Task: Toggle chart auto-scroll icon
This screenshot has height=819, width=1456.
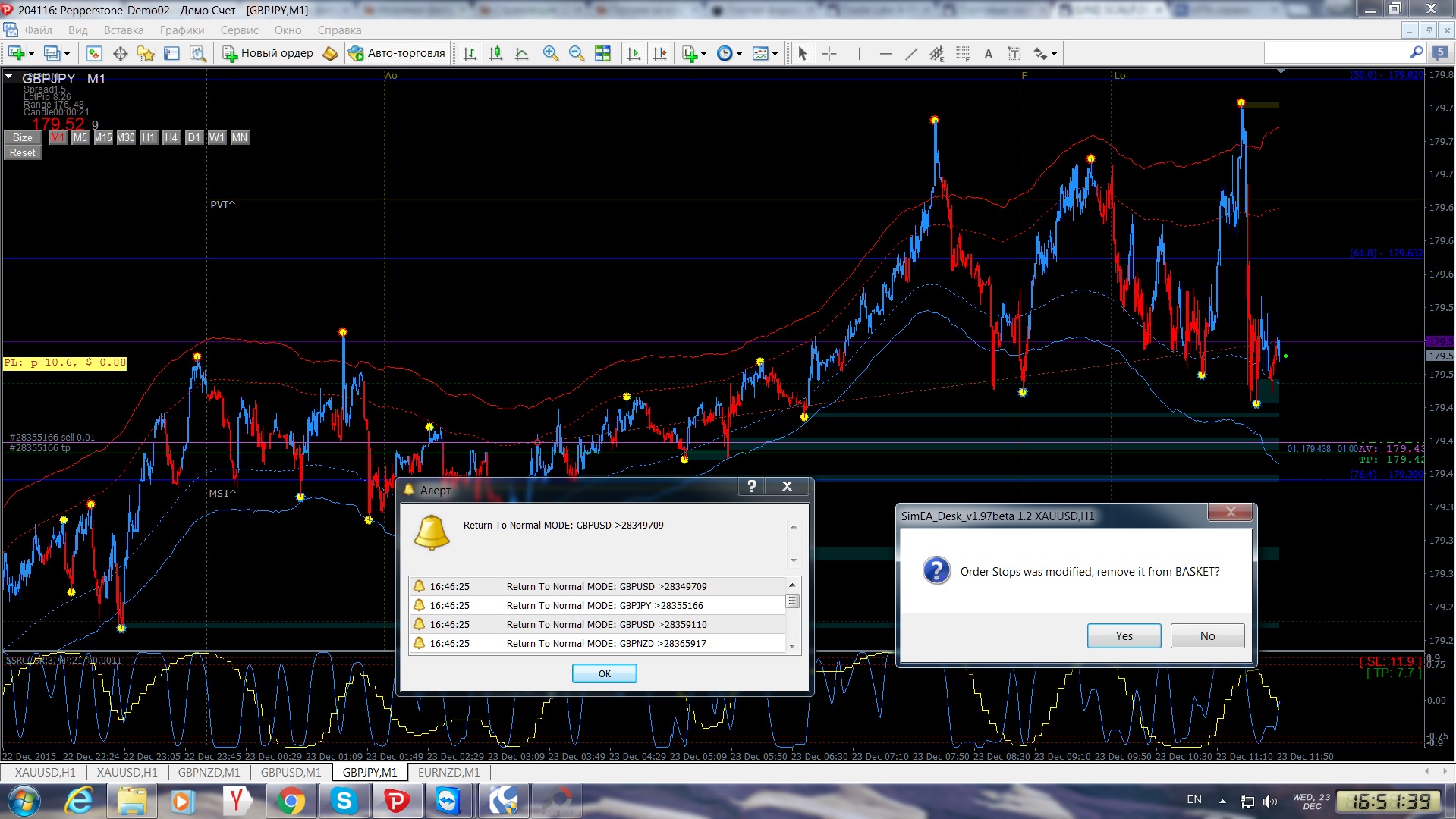Action: point(634,53)
